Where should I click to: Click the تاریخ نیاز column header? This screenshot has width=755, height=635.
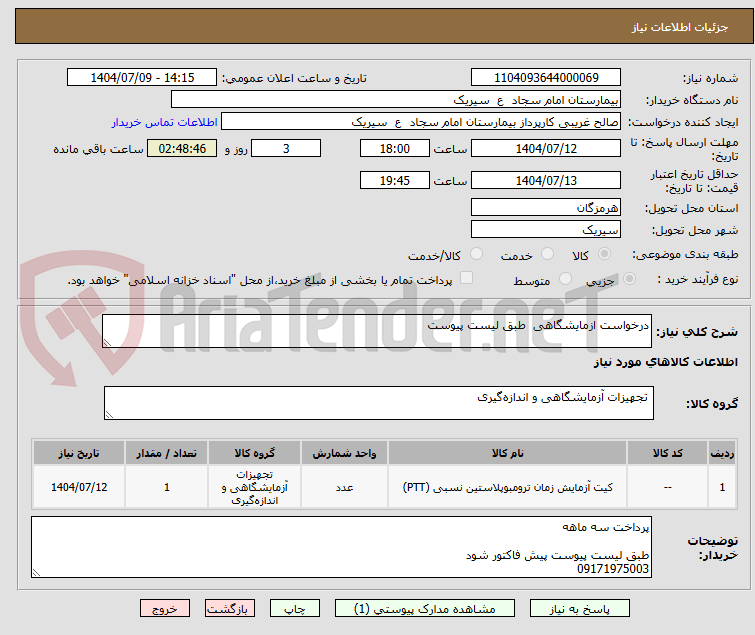pos(79,453)
